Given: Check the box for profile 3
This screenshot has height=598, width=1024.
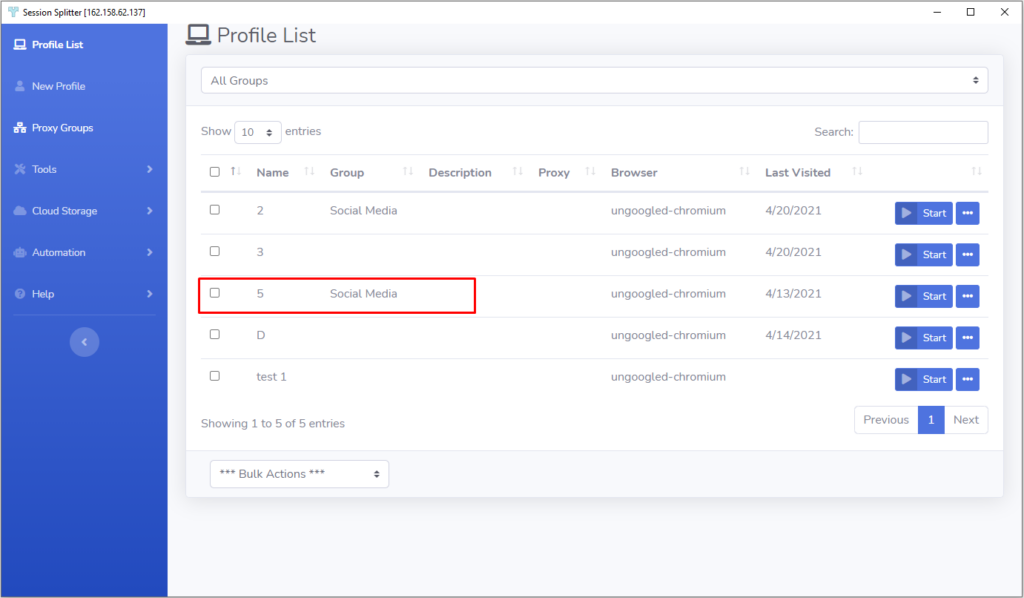Looking at the screenshot, I should coord(215,251).
